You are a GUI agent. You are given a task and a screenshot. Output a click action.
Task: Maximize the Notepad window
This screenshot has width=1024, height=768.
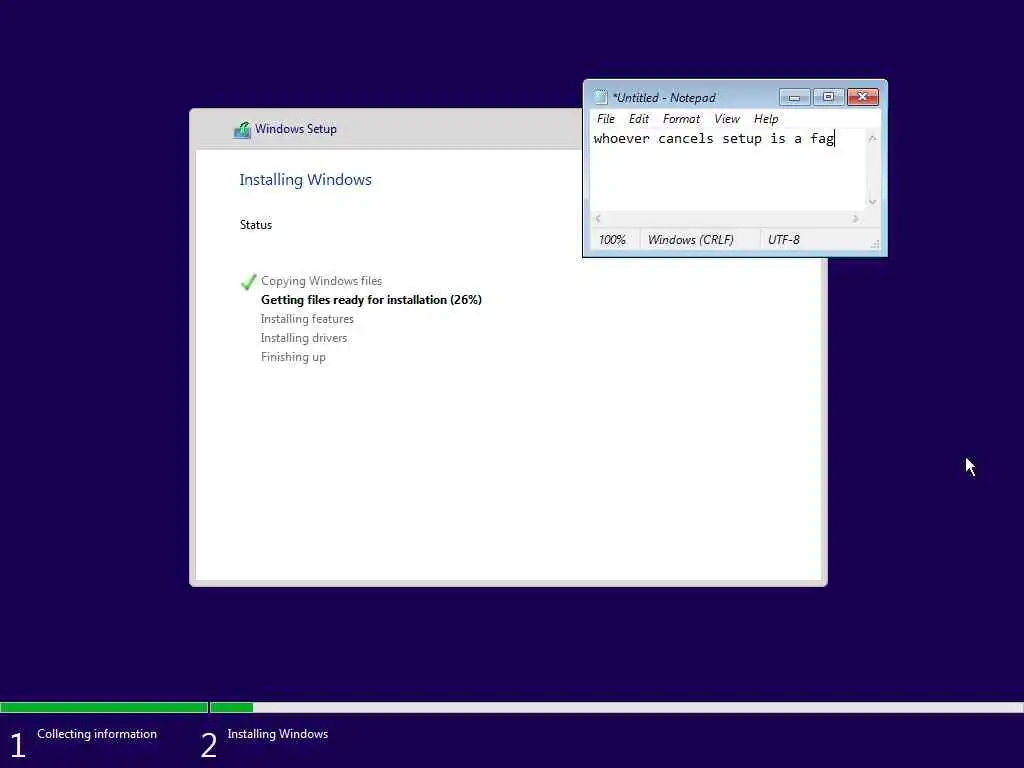[x=828, y=97]
